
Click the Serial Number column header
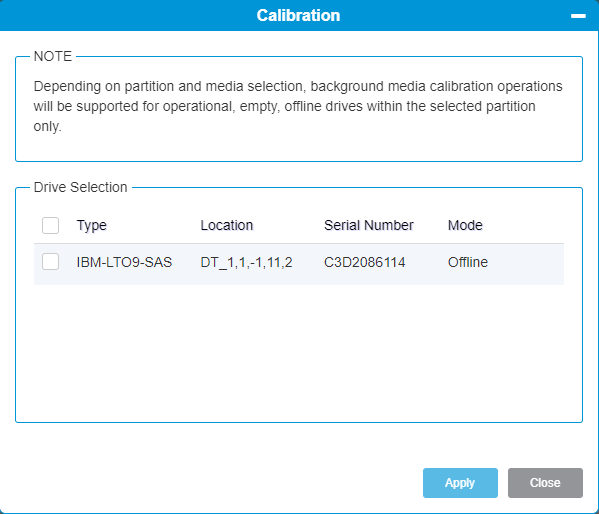[369, 225]
